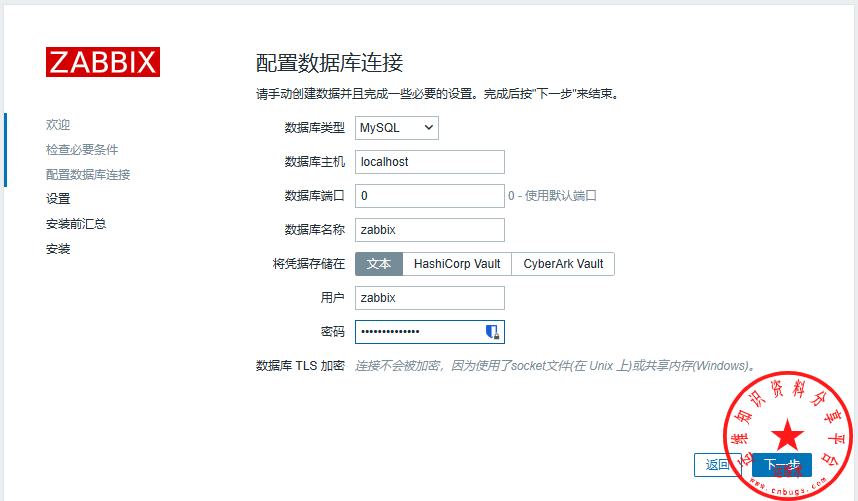Click the 用户 username input field

(x=429, y=298)
